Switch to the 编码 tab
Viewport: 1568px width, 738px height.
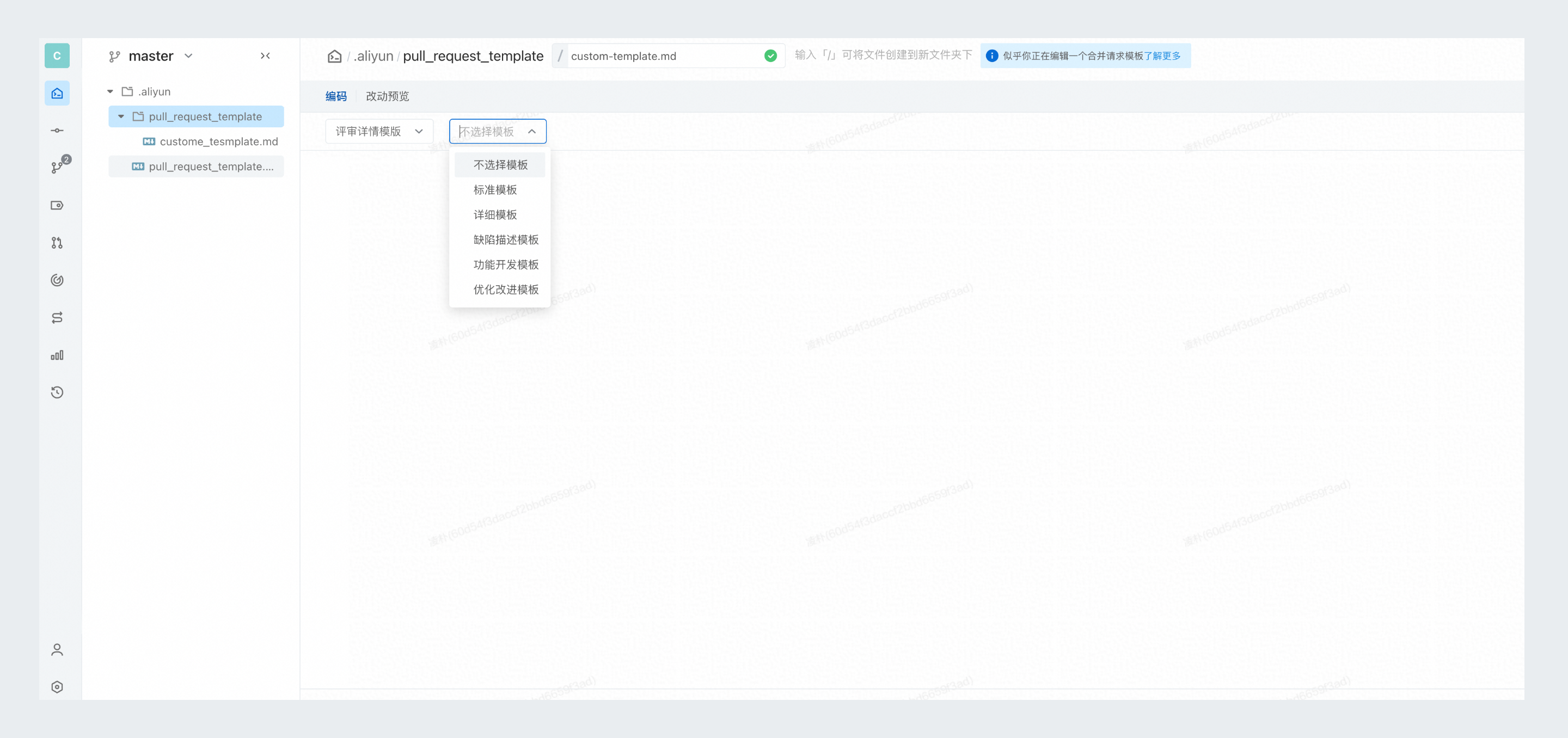[336, 96]
